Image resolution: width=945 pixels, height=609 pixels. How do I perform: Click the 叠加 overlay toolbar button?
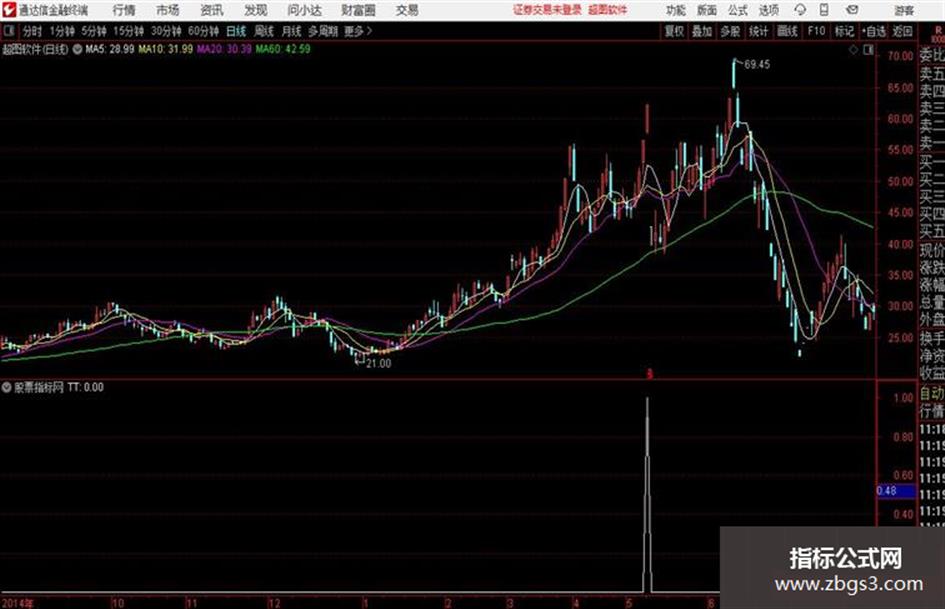point(702,31)
